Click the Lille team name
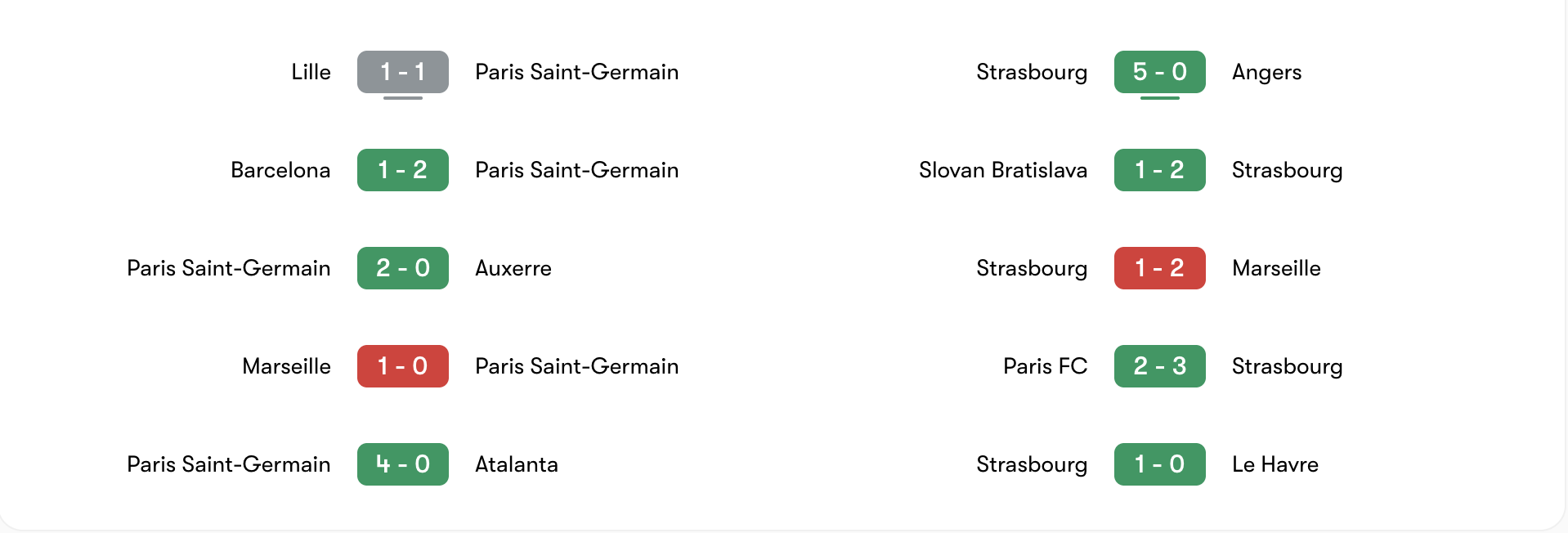Image resolution: width=1568 pixels, height=533 pixels. click(x=311, y=72)
